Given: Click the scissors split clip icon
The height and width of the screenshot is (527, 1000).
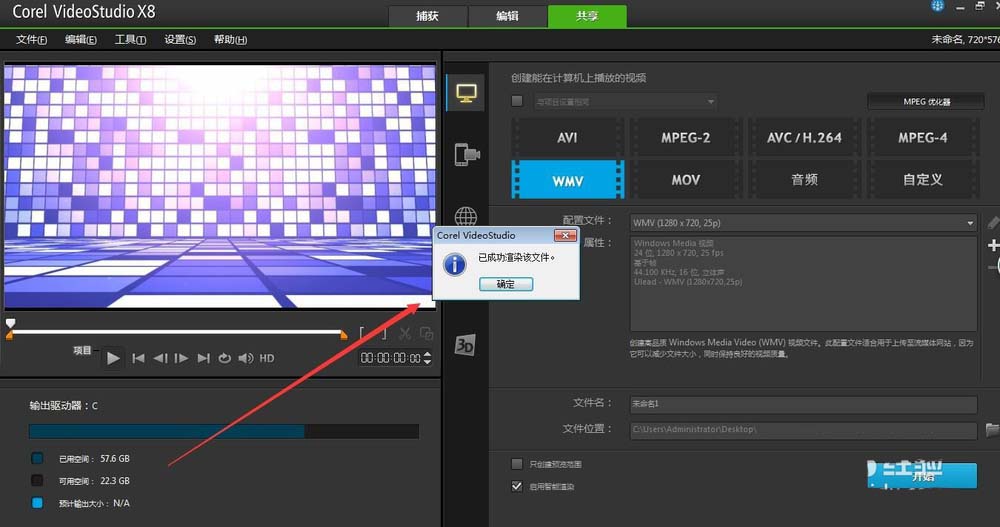Looking at the screenshot, I should coord(405,333).
